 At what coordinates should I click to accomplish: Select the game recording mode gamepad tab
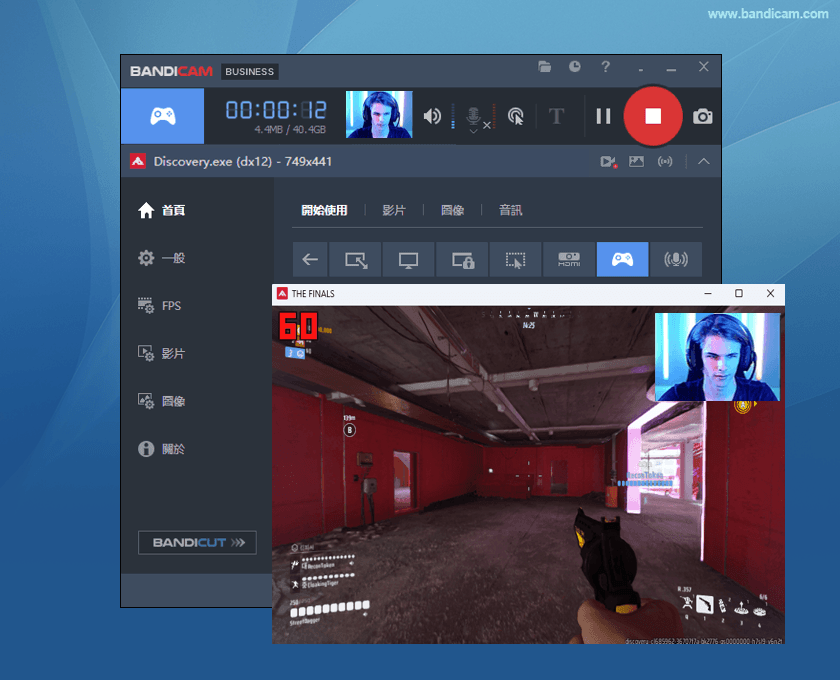[x=162, y=116]
